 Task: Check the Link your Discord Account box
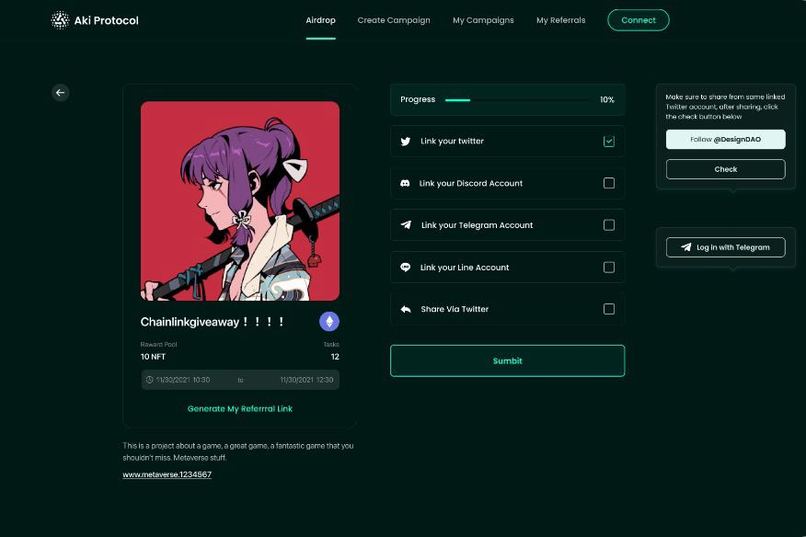[609, 183]
